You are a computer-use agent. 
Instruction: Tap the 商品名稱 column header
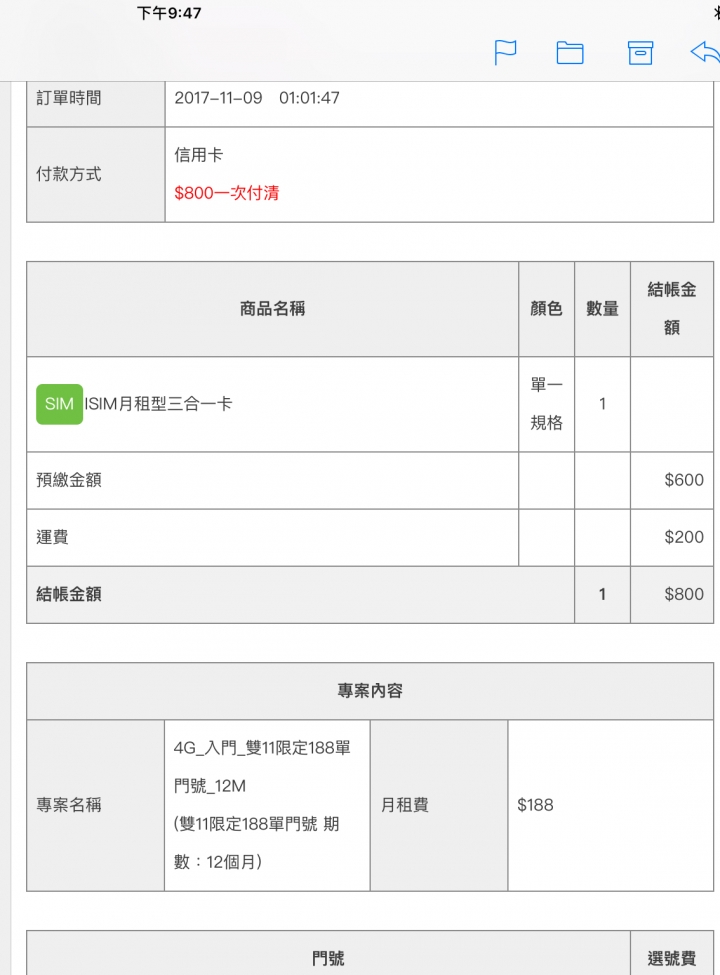point(272,308)
